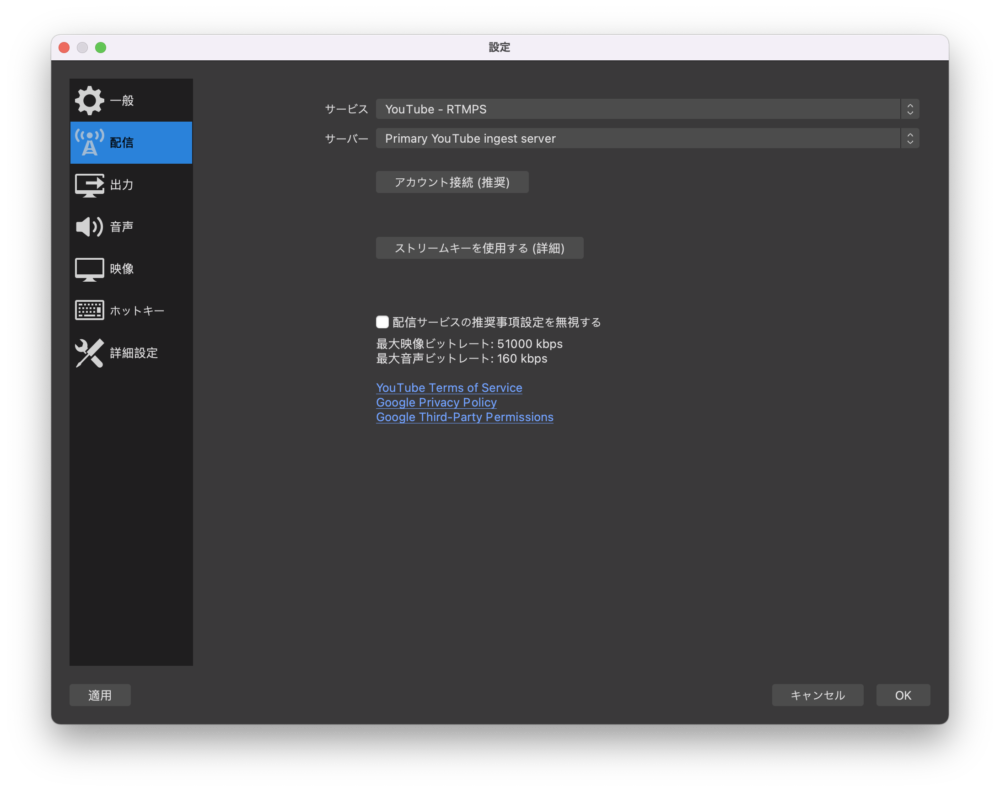Click the 最大映像ビットレート: 51000 kbps text

(469, 344)
